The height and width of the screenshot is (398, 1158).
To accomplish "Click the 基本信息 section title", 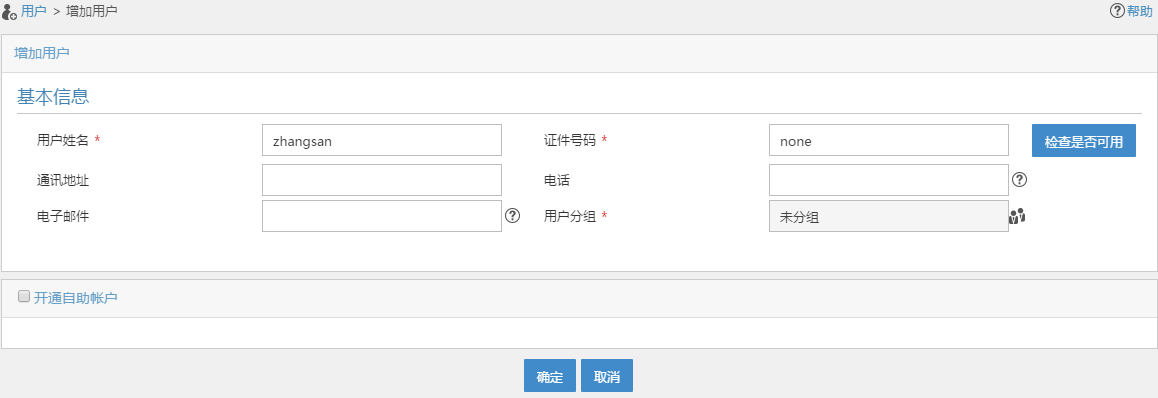I will click(52, 97).
